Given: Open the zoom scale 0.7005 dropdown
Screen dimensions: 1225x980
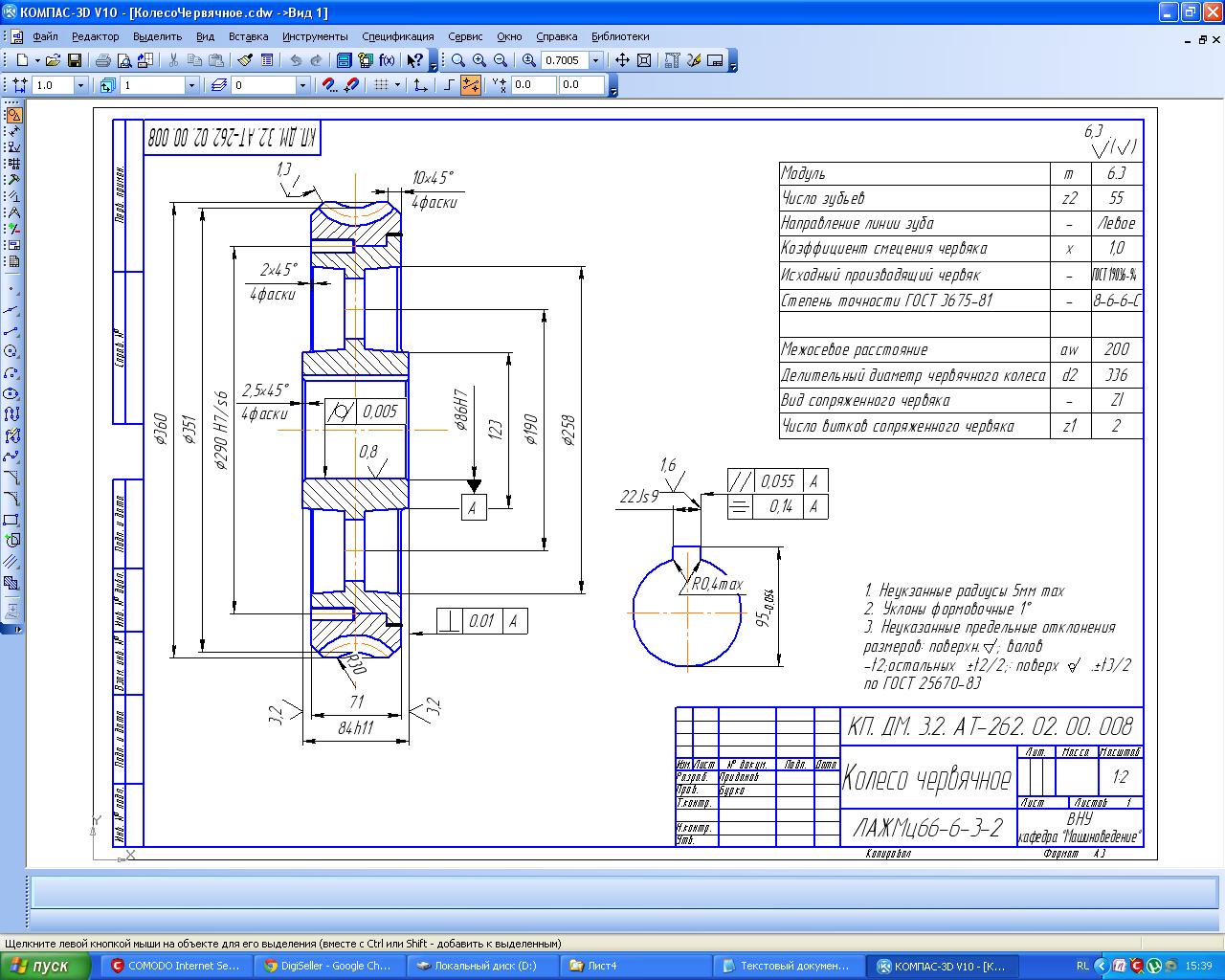Looking at the screenshot, I should (596, 60).
